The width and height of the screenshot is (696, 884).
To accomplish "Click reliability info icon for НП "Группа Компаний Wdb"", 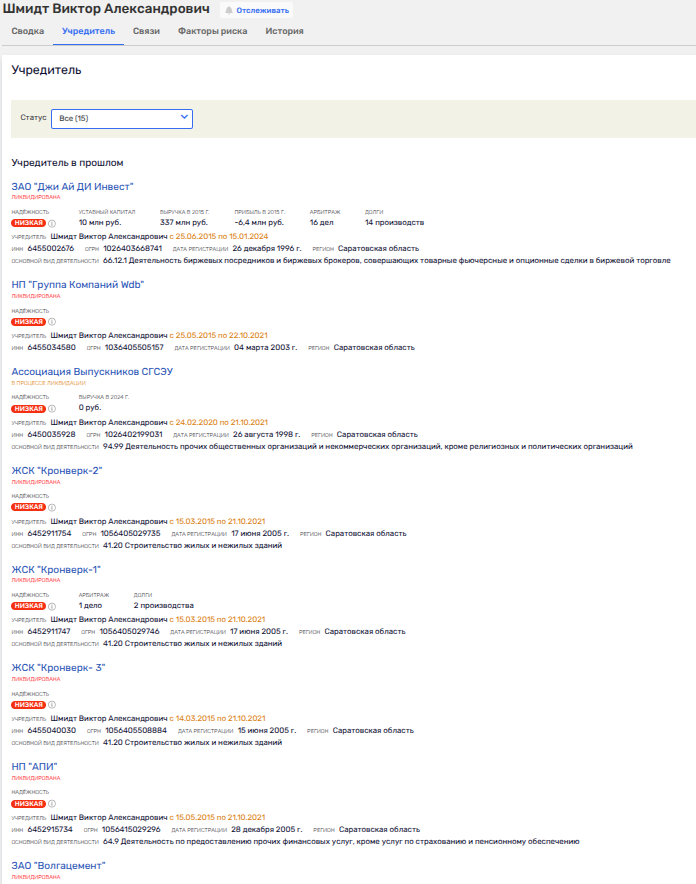I will tap(52, 322).
